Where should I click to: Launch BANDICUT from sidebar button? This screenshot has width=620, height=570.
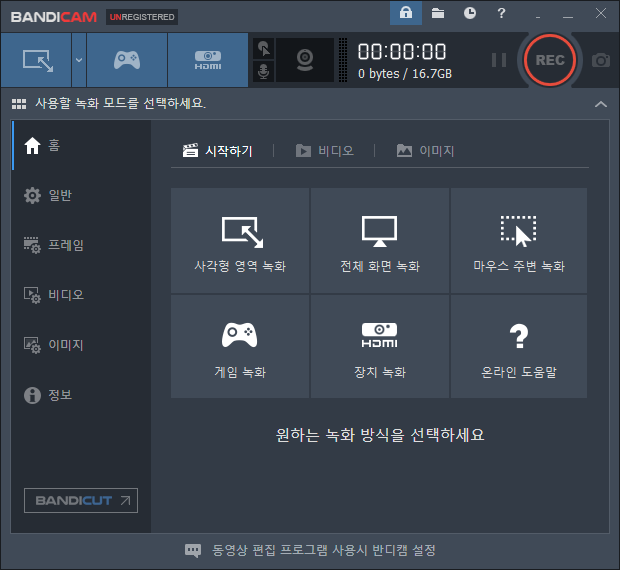[81, 500]
